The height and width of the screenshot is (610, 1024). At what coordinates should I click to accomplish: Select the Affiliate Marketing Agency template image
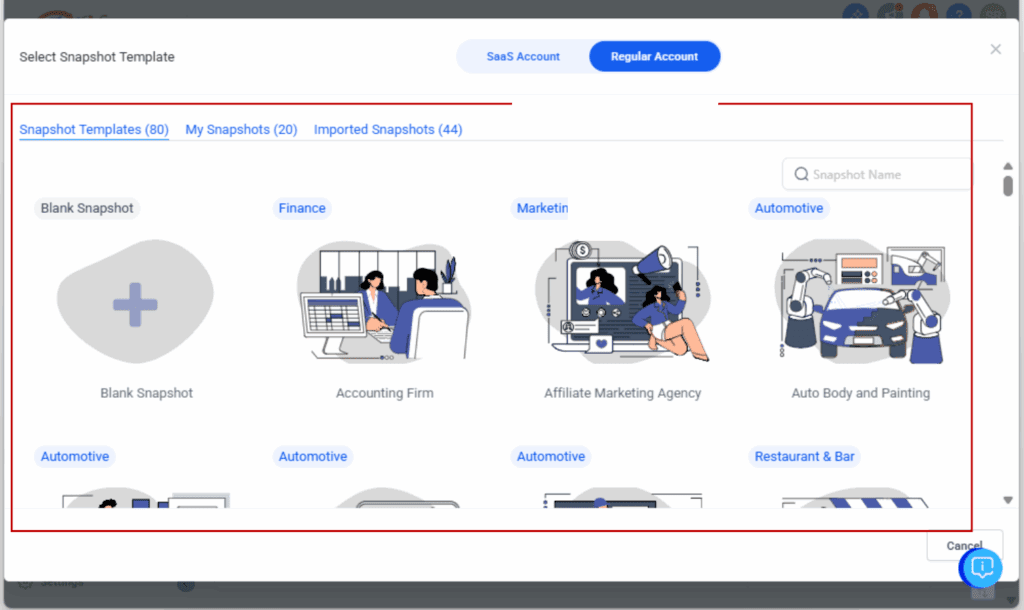[622, 302]
